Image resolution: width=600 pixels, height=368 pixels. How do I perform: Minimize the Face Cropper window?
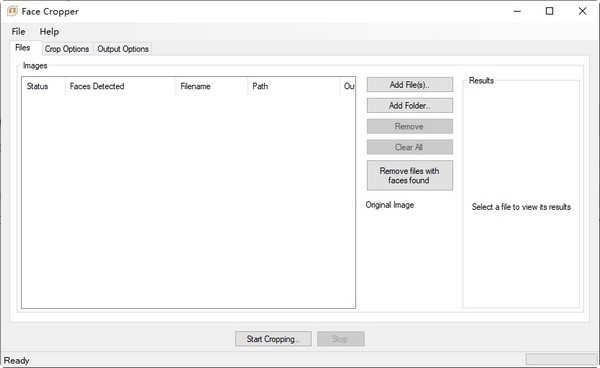tap(517, 11)
